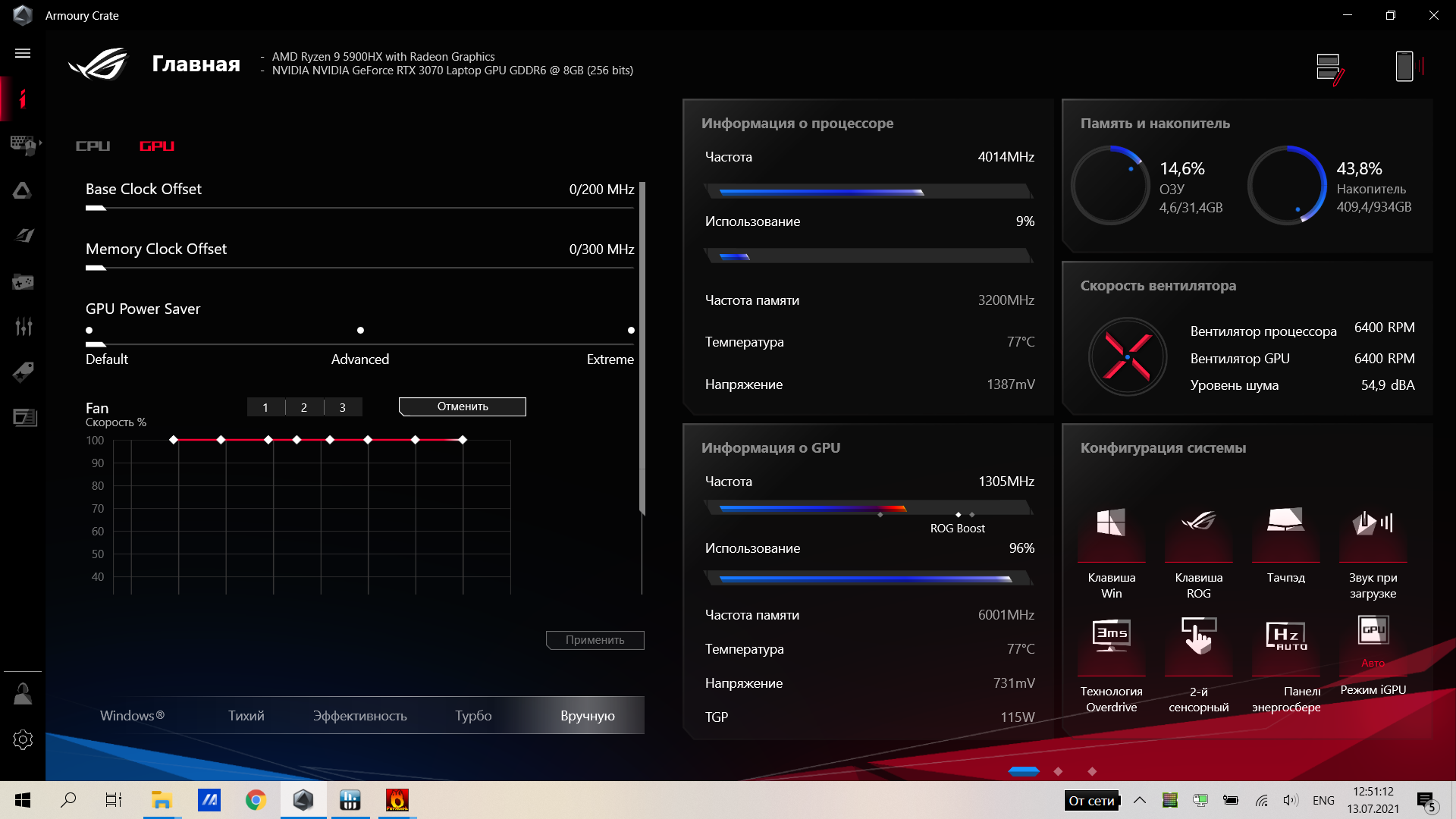Image resolution: width=1456 pixels, height=819 pixels.
Task: Click the Применить (Apply) button
Action: coord(595,640)
